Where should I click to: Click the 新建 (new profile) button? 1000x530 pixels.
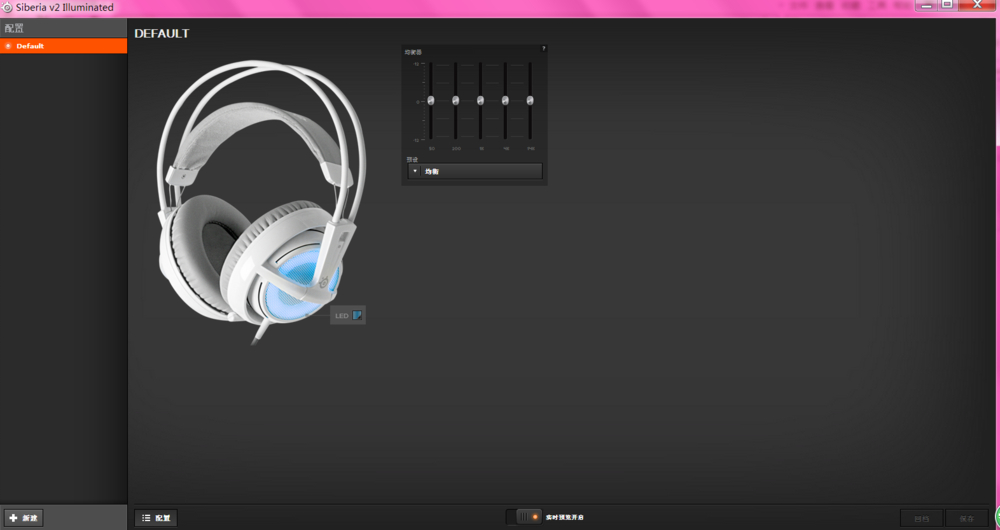(x=24, y=518)
